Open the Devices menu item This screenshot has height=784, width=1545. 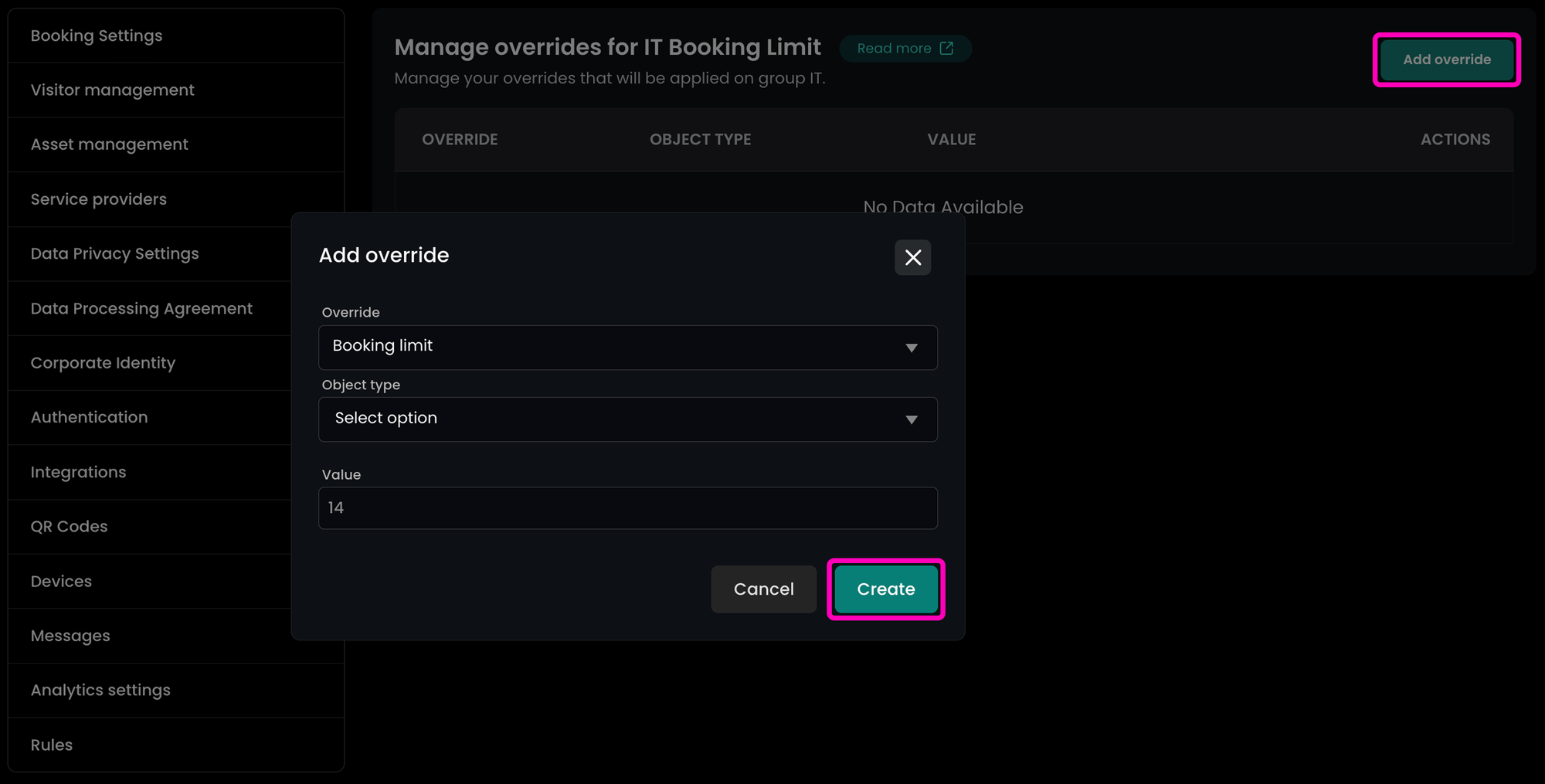[x=61, y=581]
